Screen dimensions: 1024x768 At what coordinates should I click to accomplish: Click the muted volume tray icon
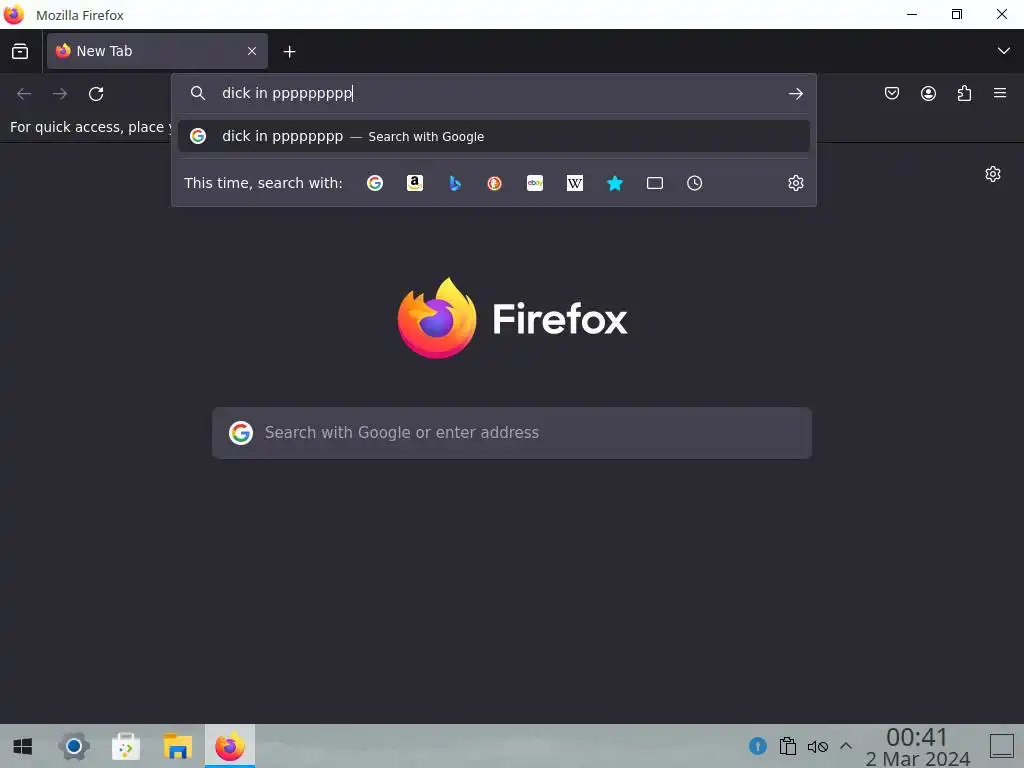(x=818, y=746)
